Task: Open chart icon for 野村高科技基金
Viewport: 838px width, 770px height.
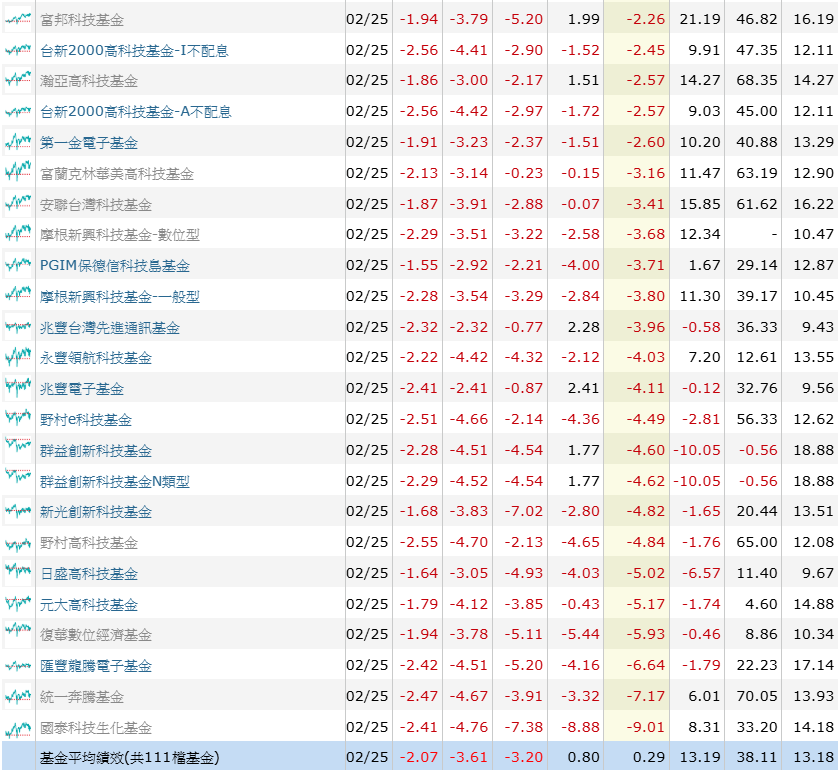Action: point(18,542)
